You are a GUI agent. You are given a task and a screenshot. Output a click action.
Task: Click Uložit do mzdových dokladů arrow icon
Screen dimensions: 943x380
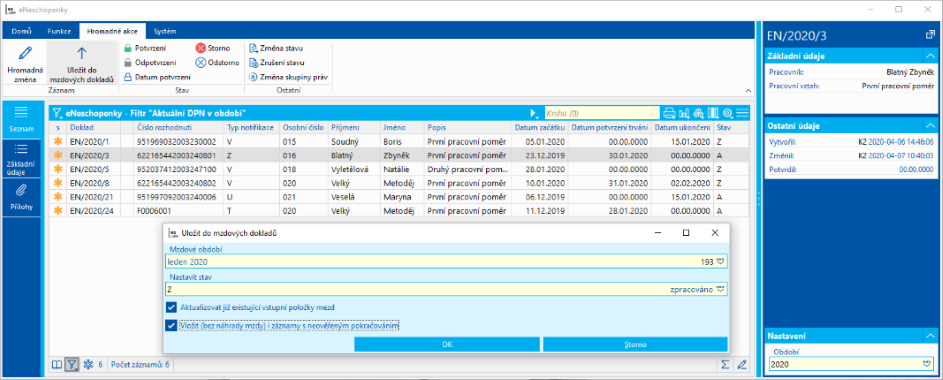(x=82, y=53)
